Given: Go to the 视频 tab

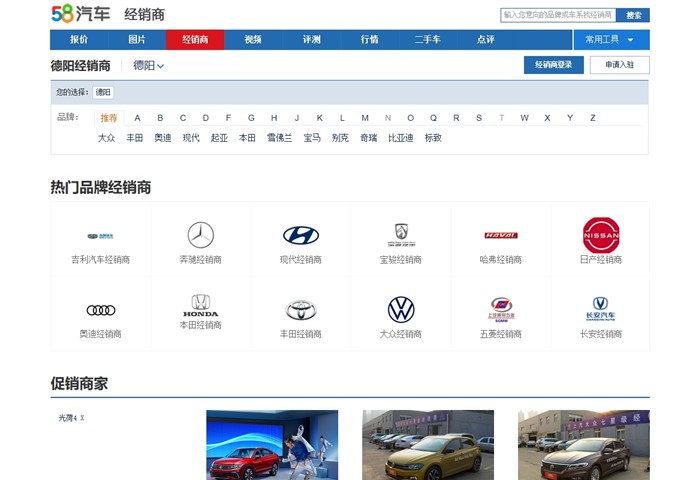Looking at the screenshot, I should click(253, 40).
